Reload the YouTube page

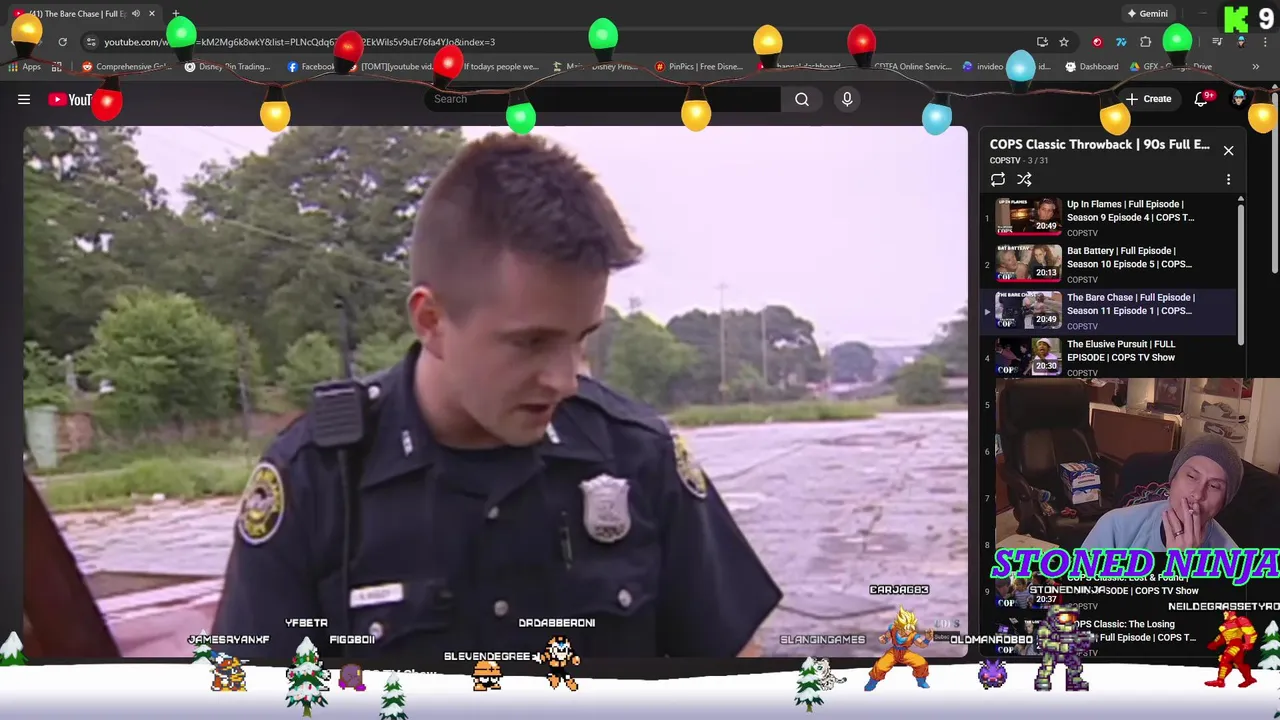[x=62, y=42]
